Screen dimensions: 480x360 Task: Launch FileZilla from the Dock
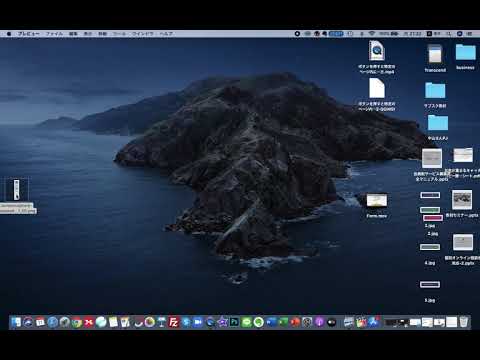click(x=174, y=322)
